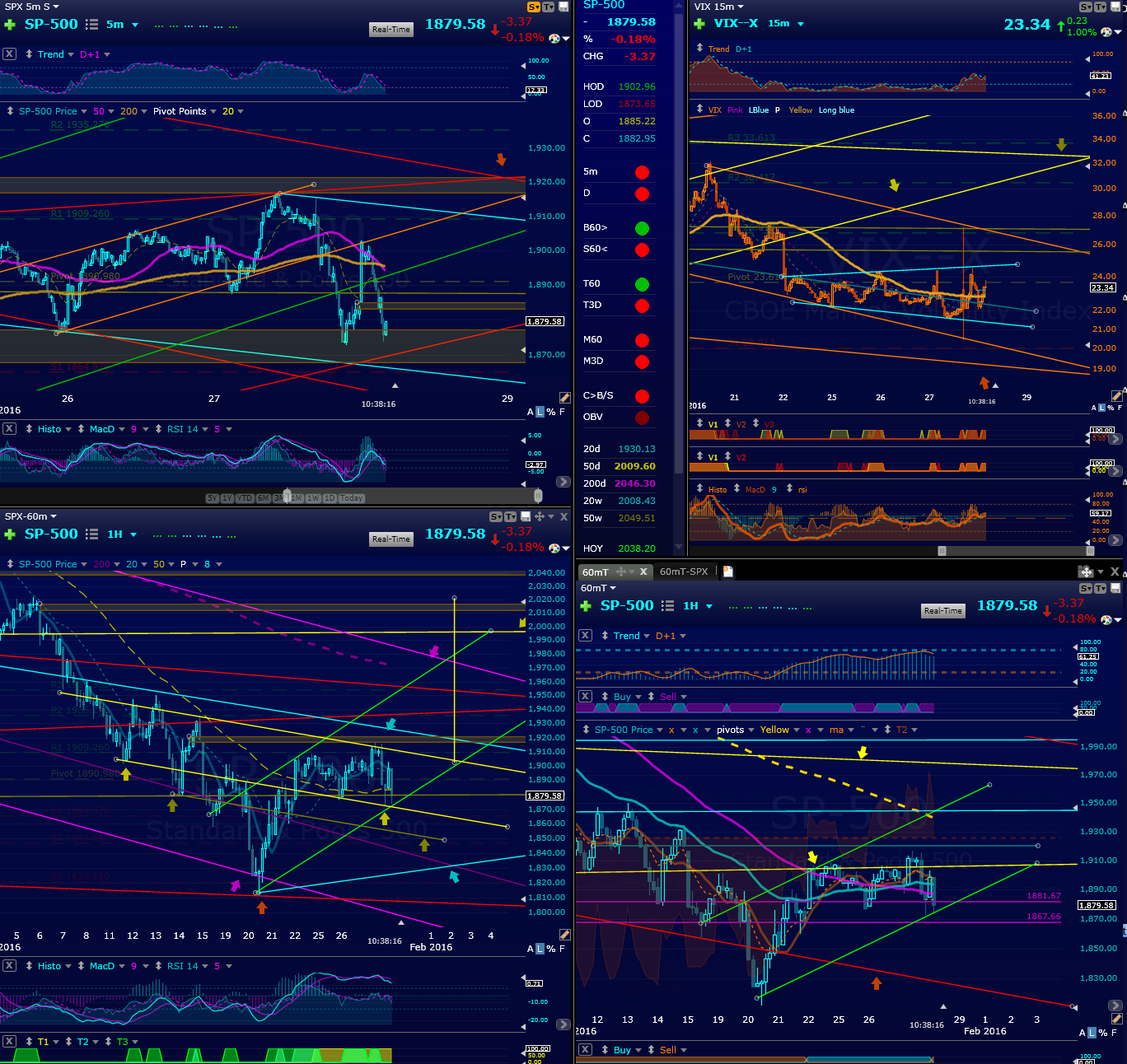Image resolution: width=1127 pixels, height=1064 pixels.
Task: Open symbol list icon in SPX-60m chart
Action: click(92, 534)
